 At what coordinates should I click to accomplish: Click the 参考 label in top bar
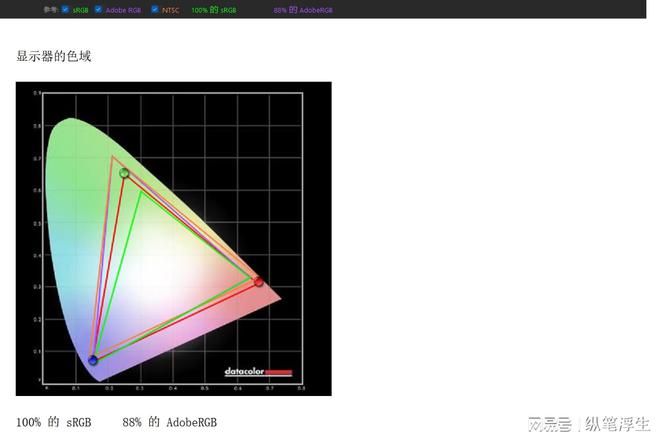pos(51,10)
